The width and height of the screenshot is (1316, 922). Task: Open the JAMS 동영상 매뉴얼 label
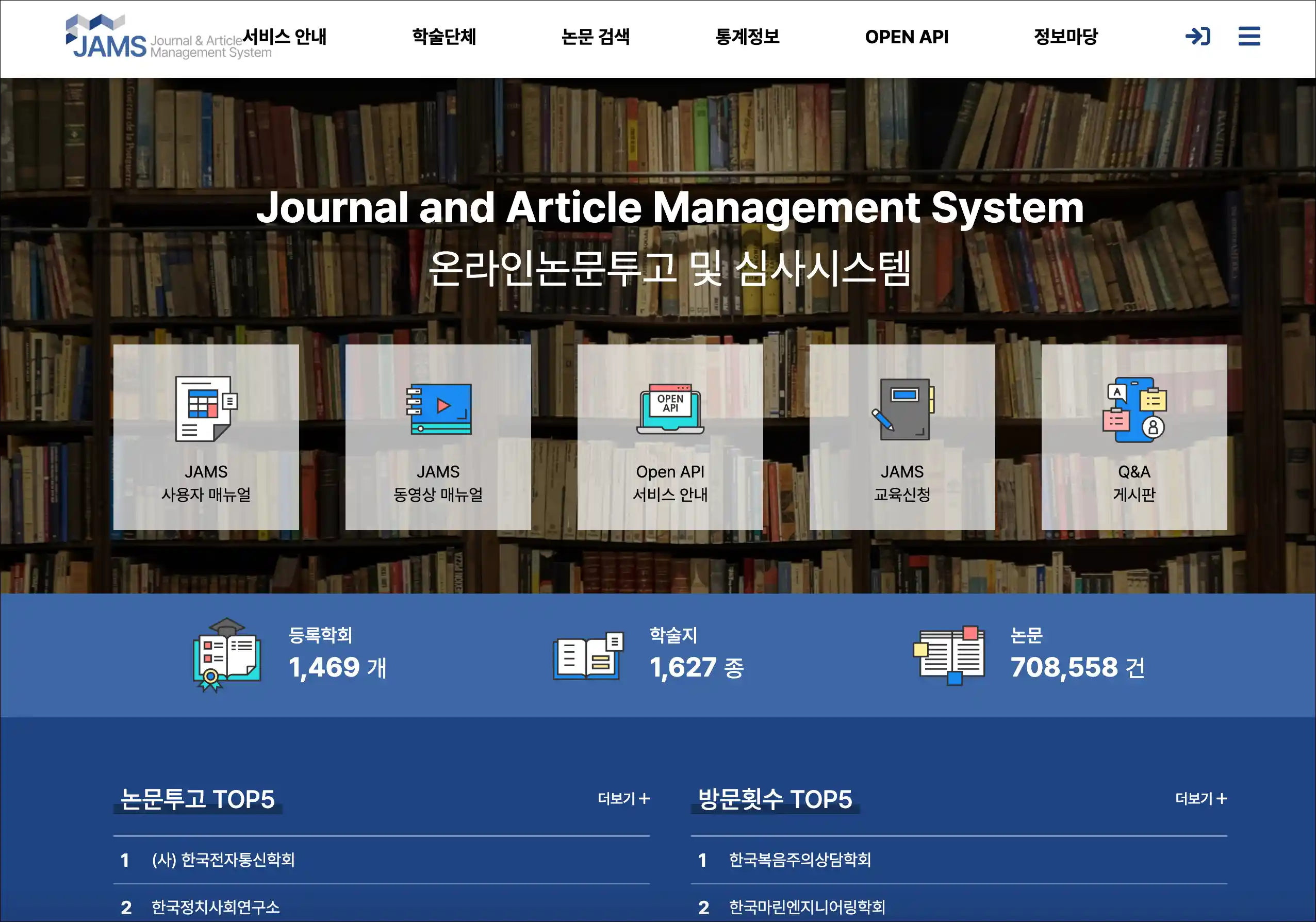click(438, 483)
